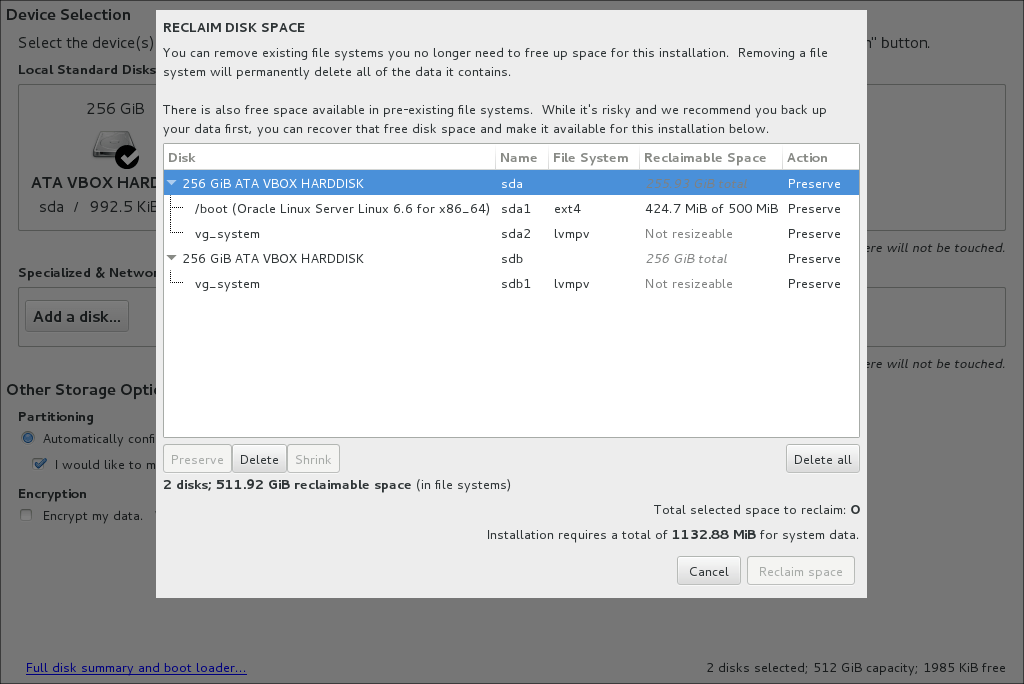Collapse the first 256 GiB disk entry

click(x=171, y=183)
